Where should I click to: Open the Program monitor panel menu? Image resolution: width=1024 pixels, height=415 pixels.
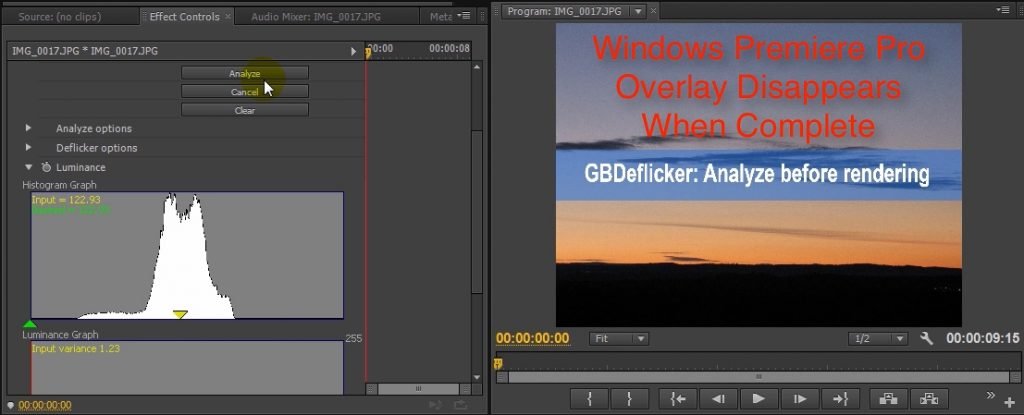[x=1003, y=10]
